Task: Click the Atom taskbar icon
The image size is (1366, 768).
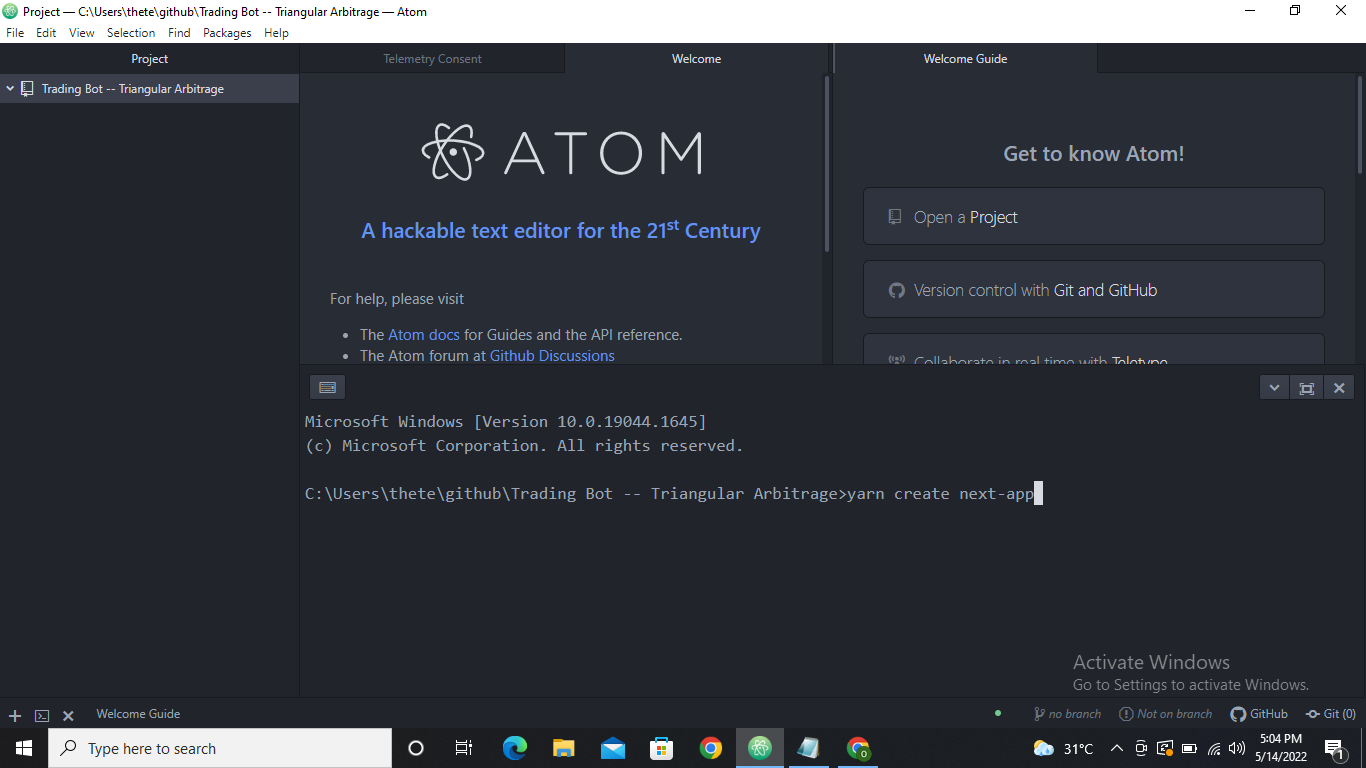Action: coord(760,748)
